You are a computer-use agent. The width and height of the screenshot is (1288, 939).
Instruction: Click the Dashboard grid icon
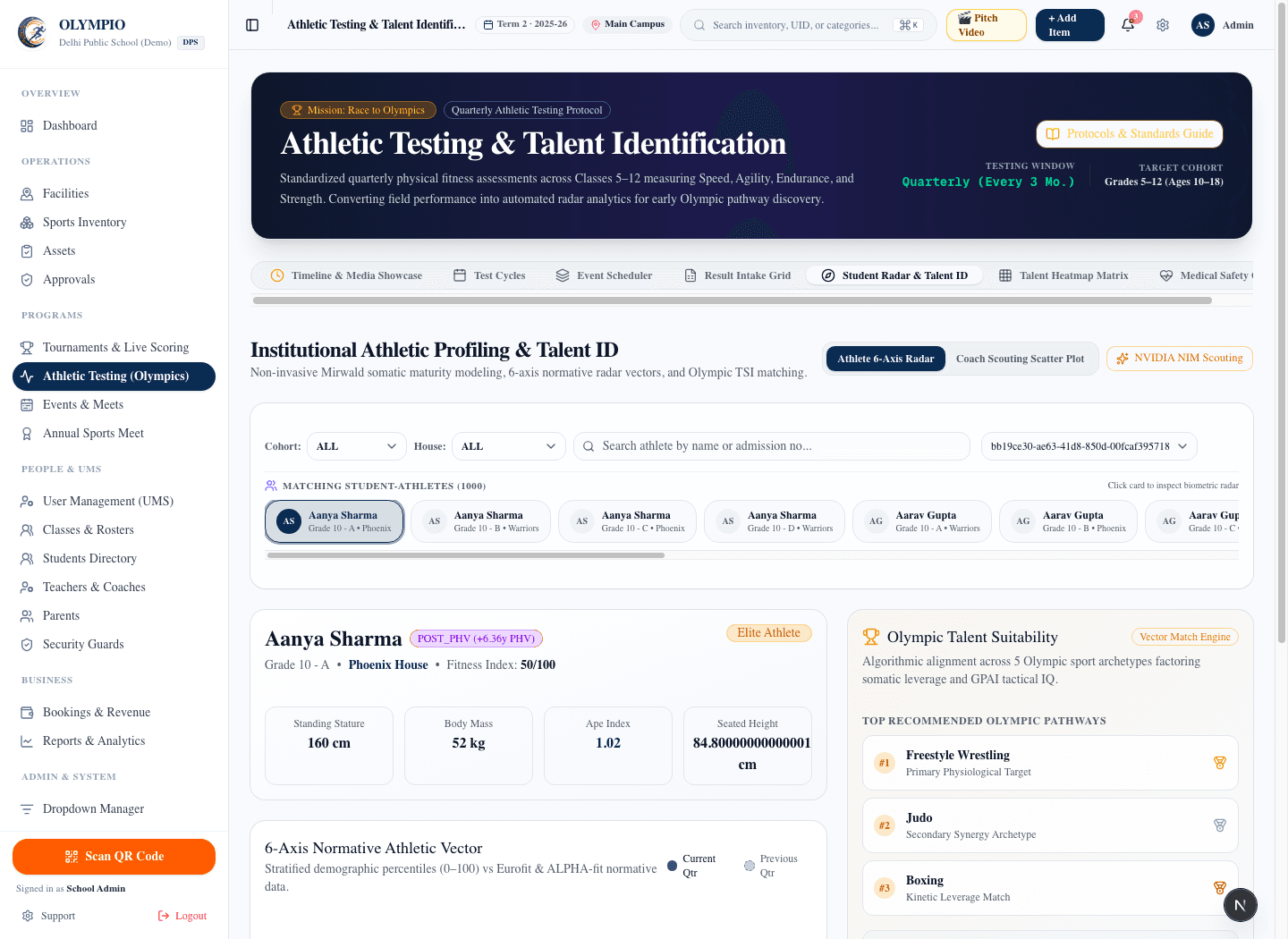[27, 126]
